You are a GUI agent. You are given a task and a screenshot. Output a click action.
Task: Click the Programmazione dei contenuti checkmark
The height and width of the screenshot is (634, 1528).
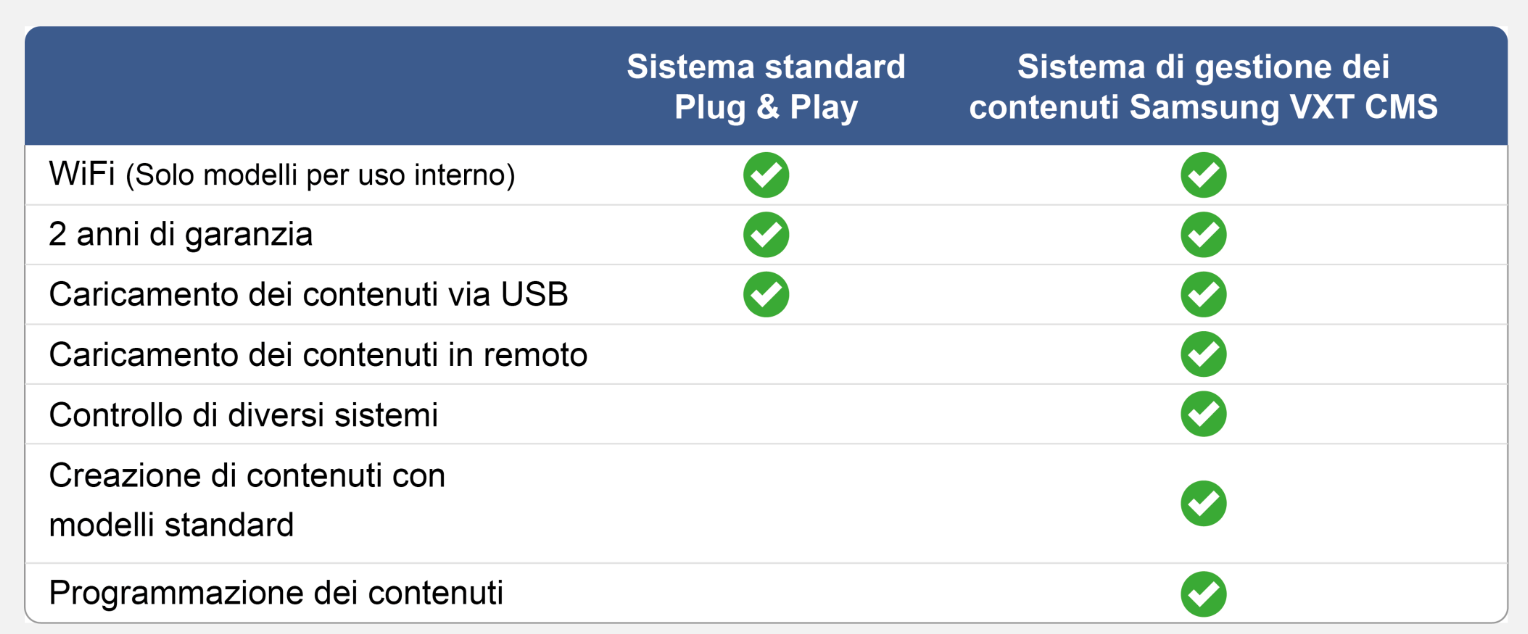(x=1203, y=594)
